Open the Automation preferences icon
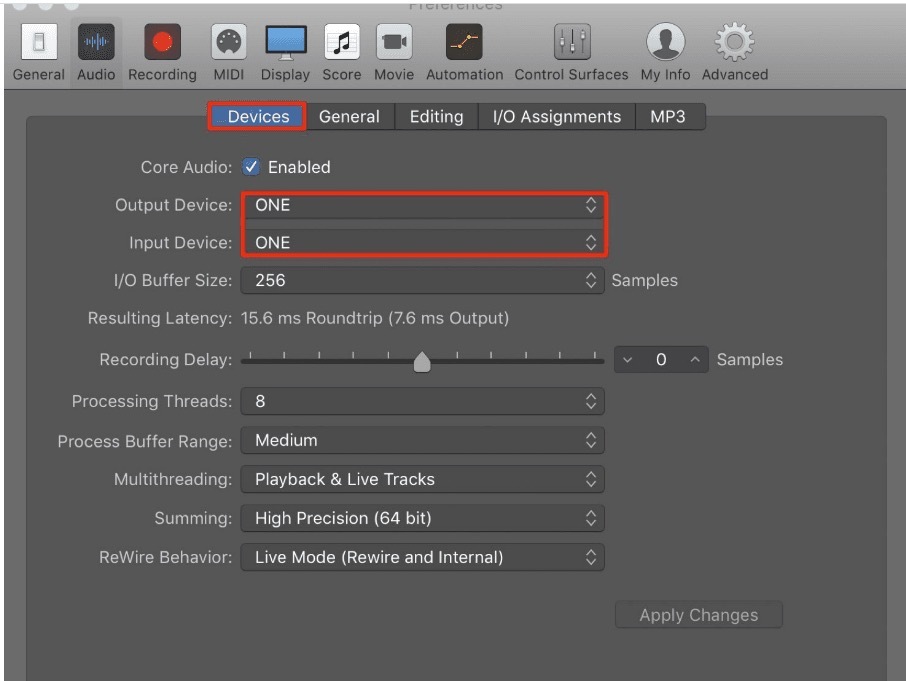Screen dimensions: 906x681 [x=464, y=42]
